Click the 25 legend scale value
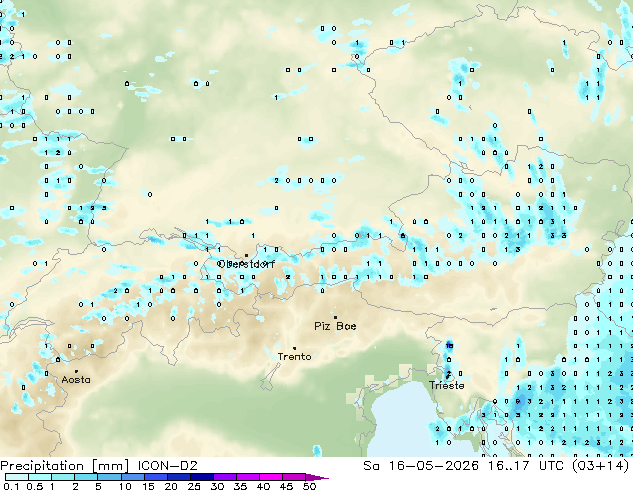Screen dimensions: 634x490 click(x=194, y=486)
